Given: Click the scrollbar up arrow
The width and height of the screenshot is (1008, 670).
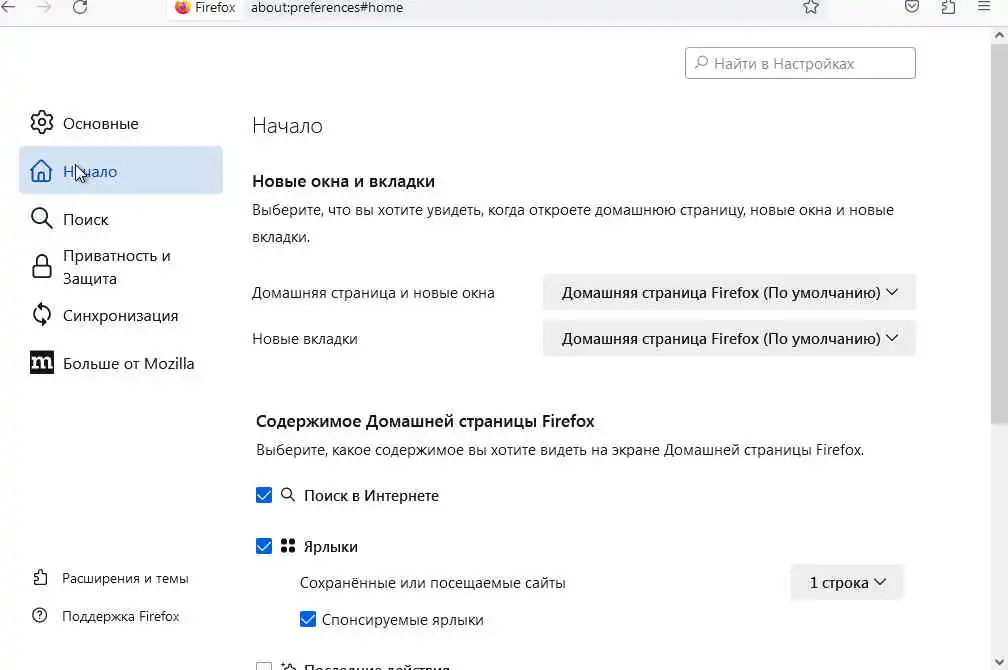Looking at the screenshot, I should pos(999,35).
